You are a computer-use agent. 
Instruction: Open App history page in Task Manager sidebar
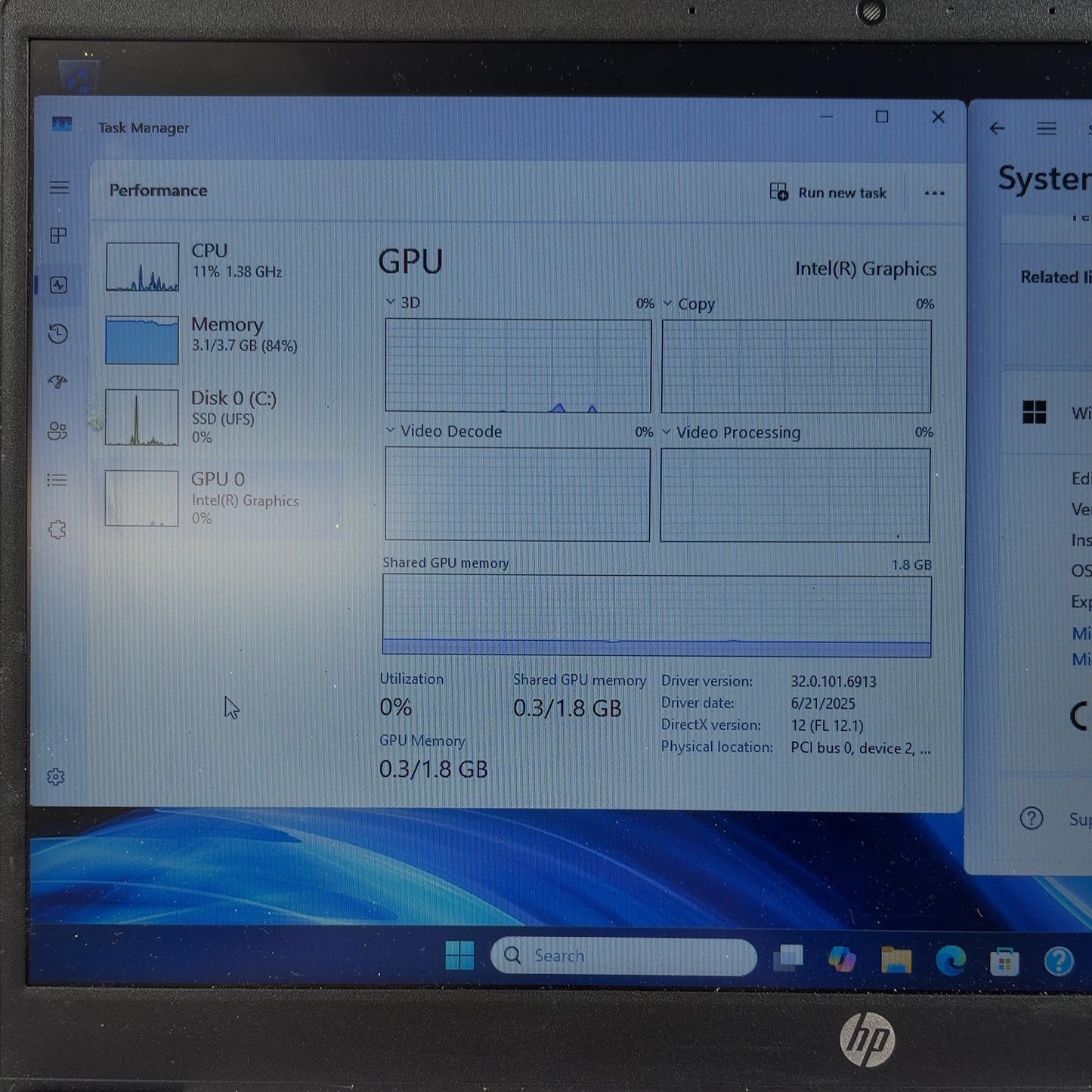tap(58, 333)
